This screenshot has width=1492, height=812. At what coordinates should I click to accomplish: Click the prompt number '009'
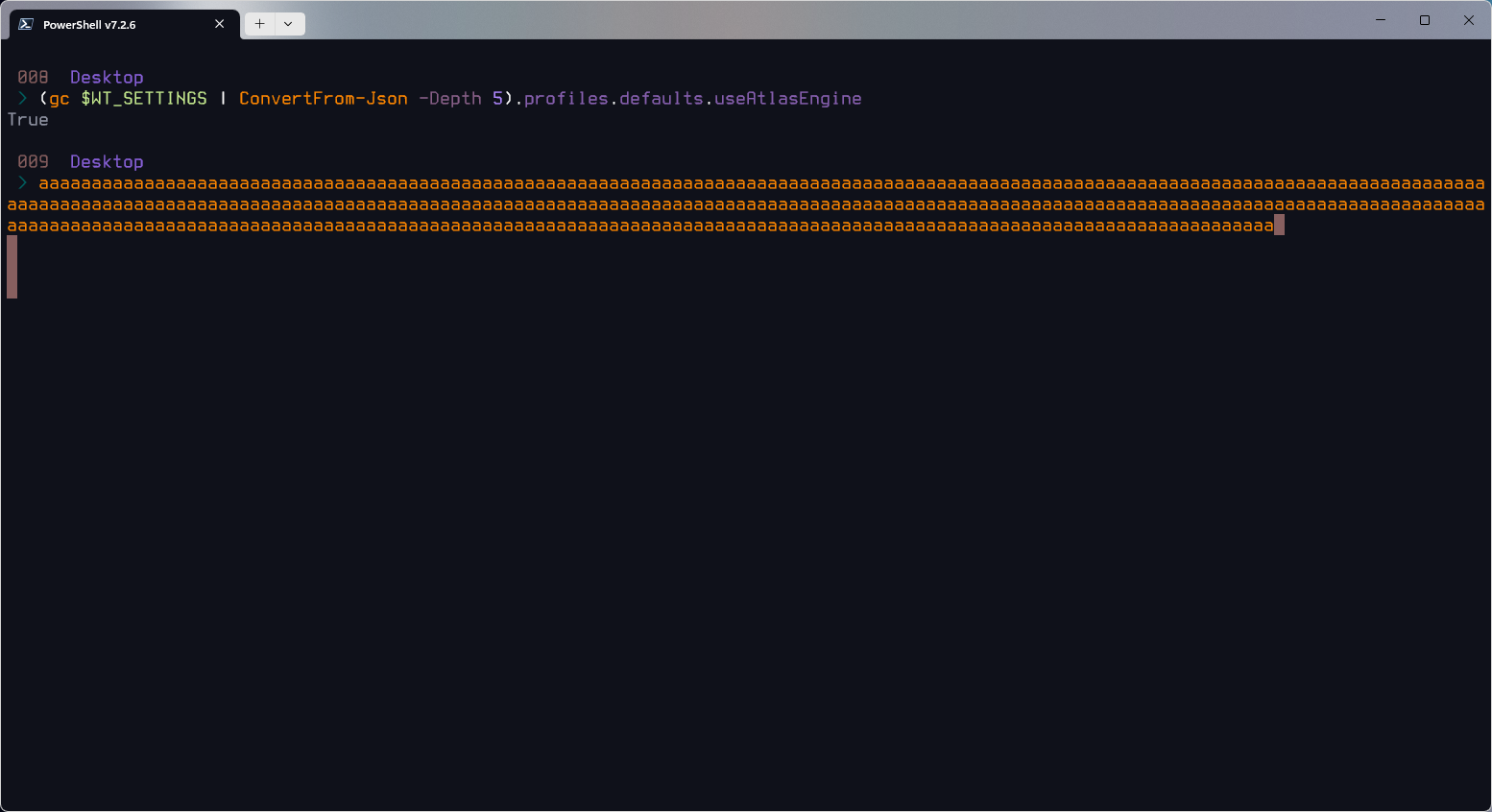pos(33,162)
